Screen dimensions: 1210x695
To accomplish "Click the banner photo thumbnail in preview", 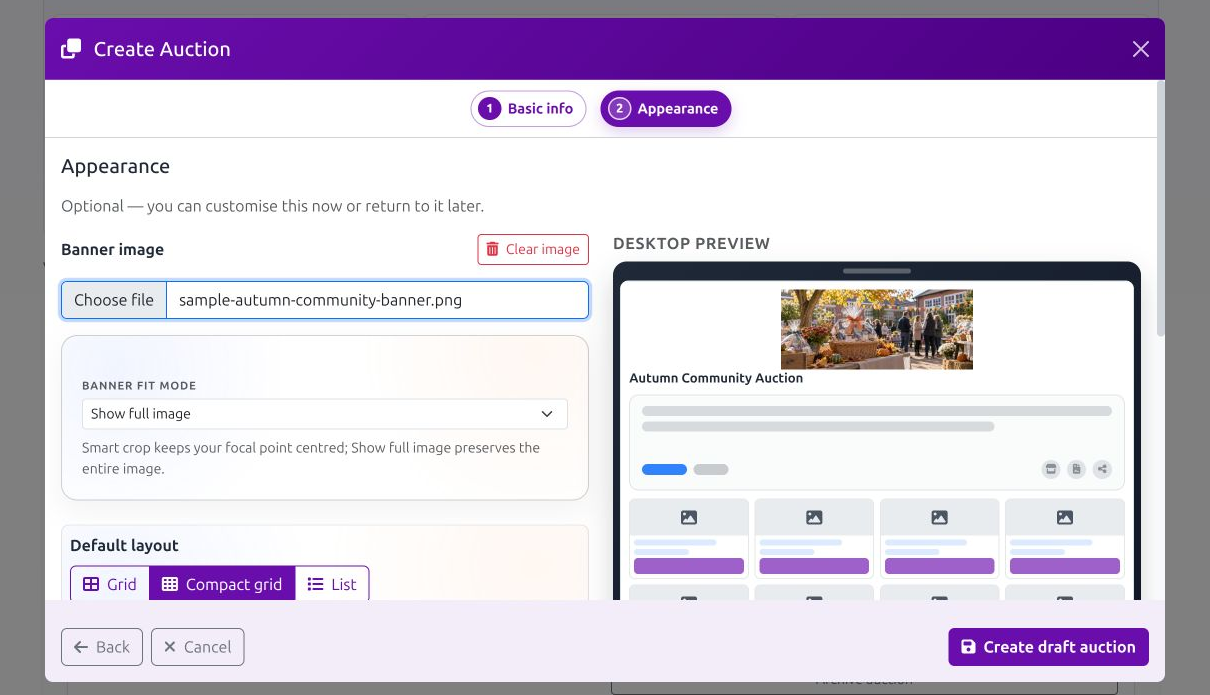I will [x=877, y=329].
